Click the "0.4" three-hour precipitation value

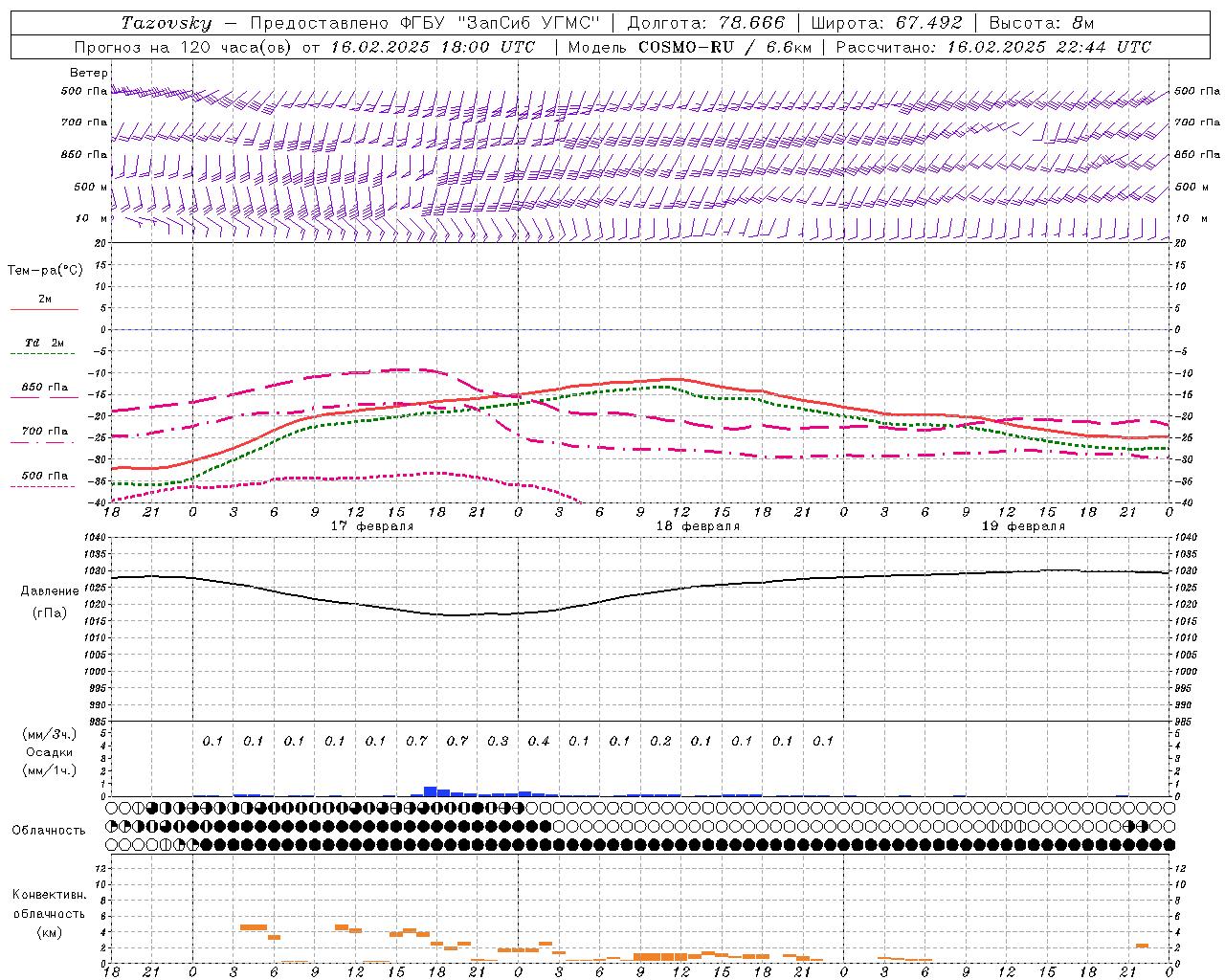(539, 741)
